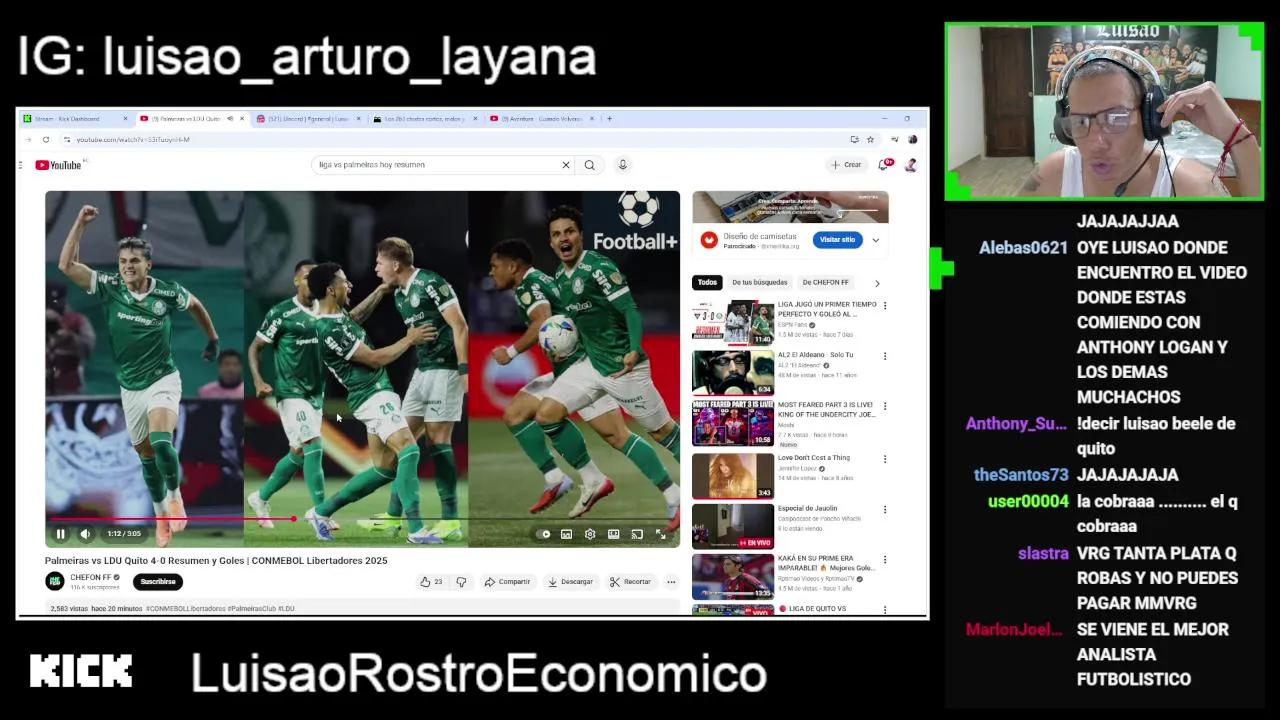Open more actions ellipsis below video
The image size is (1280, 720).
tap(671, 581)
